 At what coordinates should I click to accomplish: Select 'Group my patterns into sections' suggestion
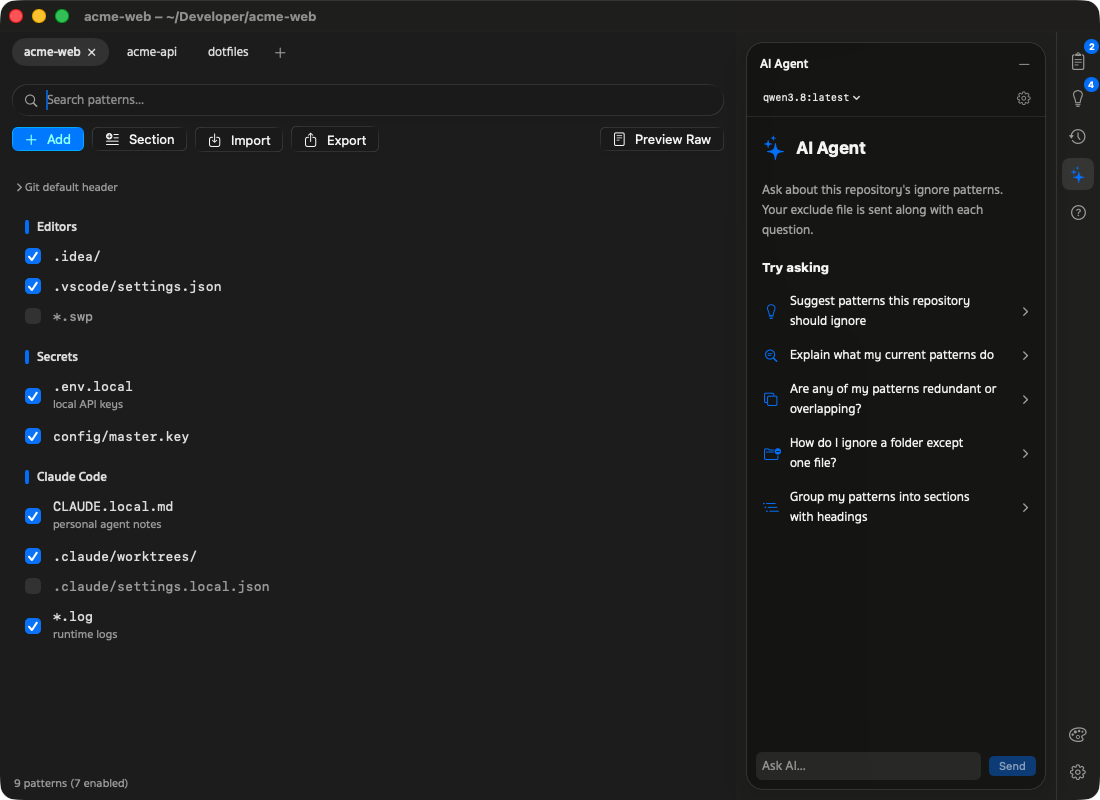(897, 507)
